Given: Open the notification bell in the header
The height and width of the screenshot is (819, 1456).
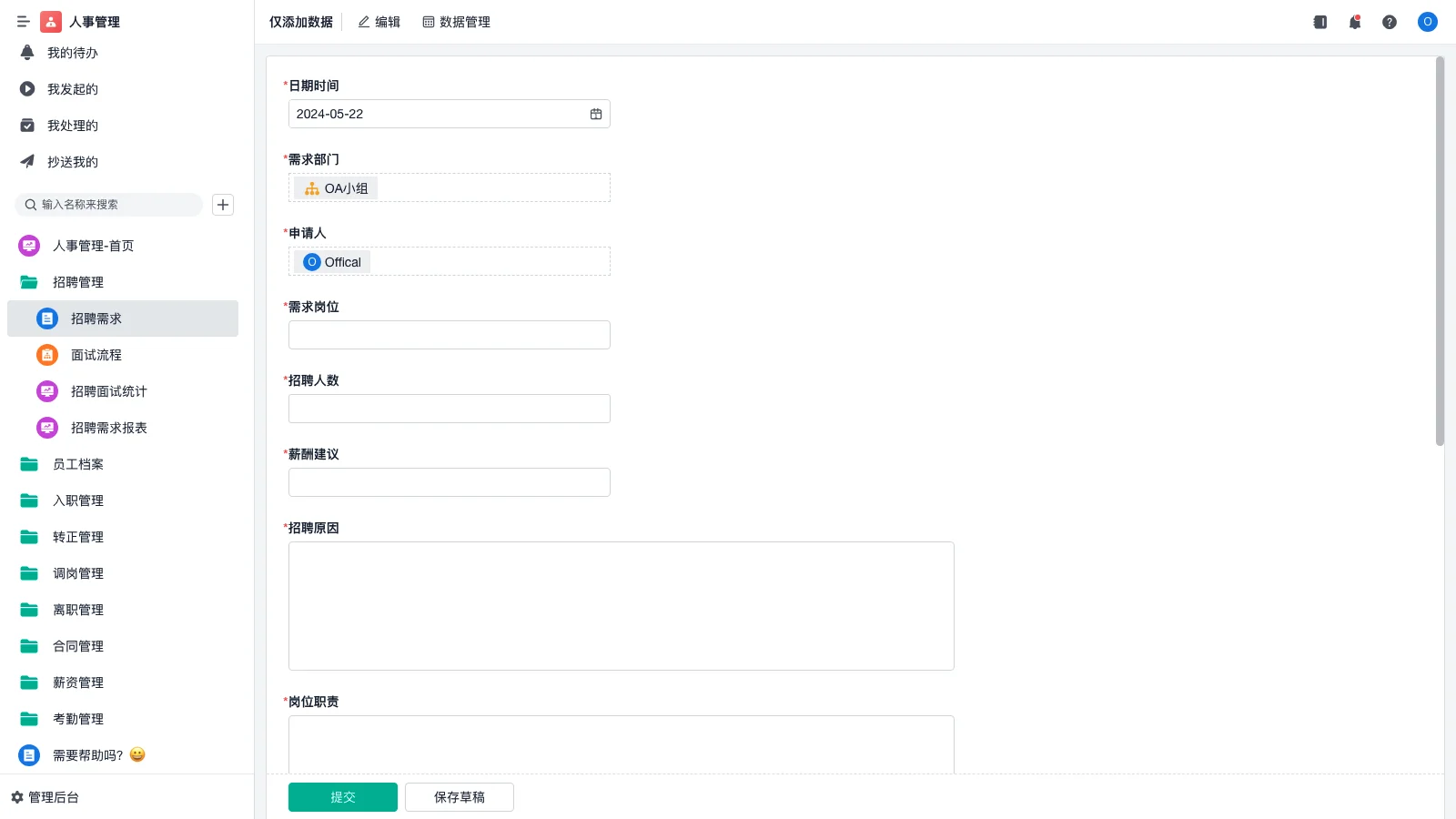Looking at the screenshot, I should point(1354,22).
